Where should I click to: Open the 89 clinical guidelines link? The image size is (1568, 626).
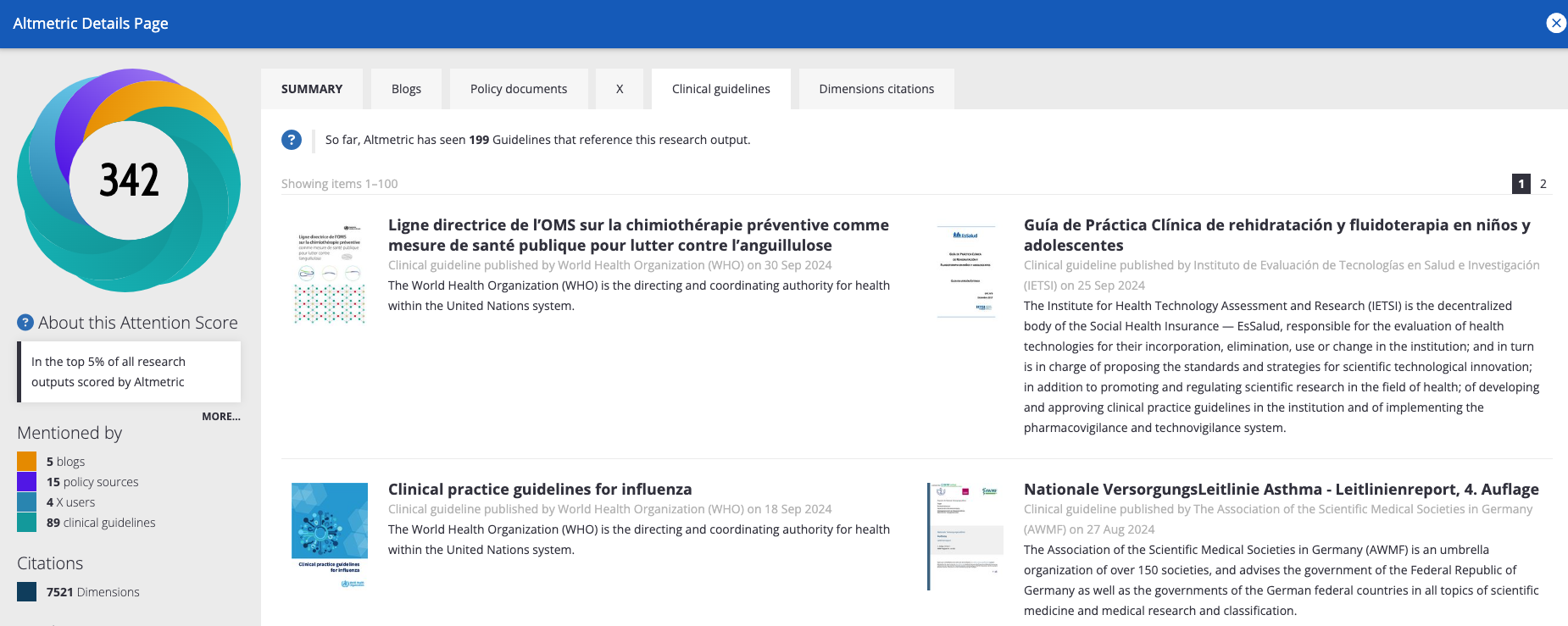point(101,523)
